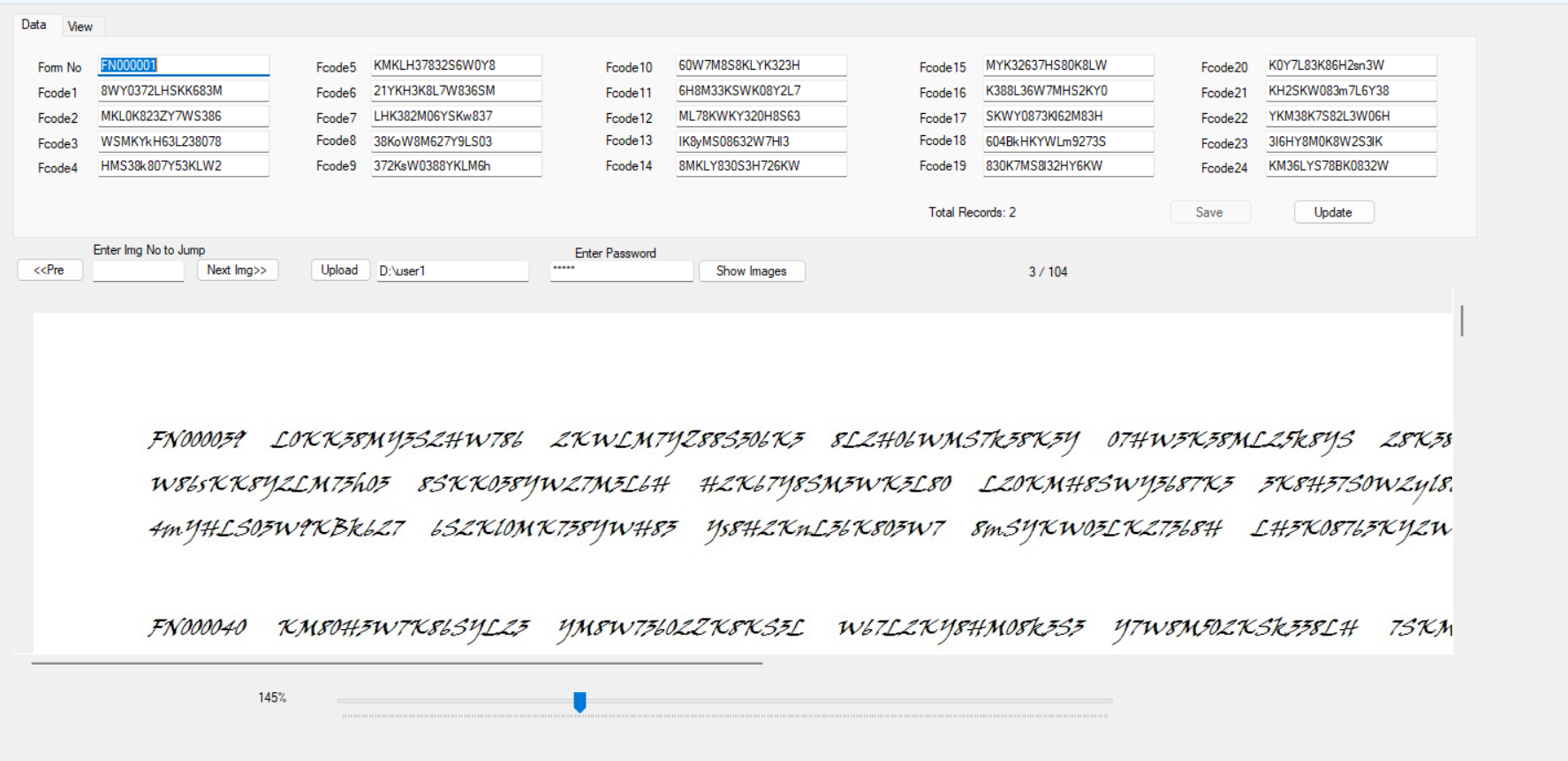Click into the Fcode13 field
This screenshot has width=1568, height=761.
coord(761,141)
